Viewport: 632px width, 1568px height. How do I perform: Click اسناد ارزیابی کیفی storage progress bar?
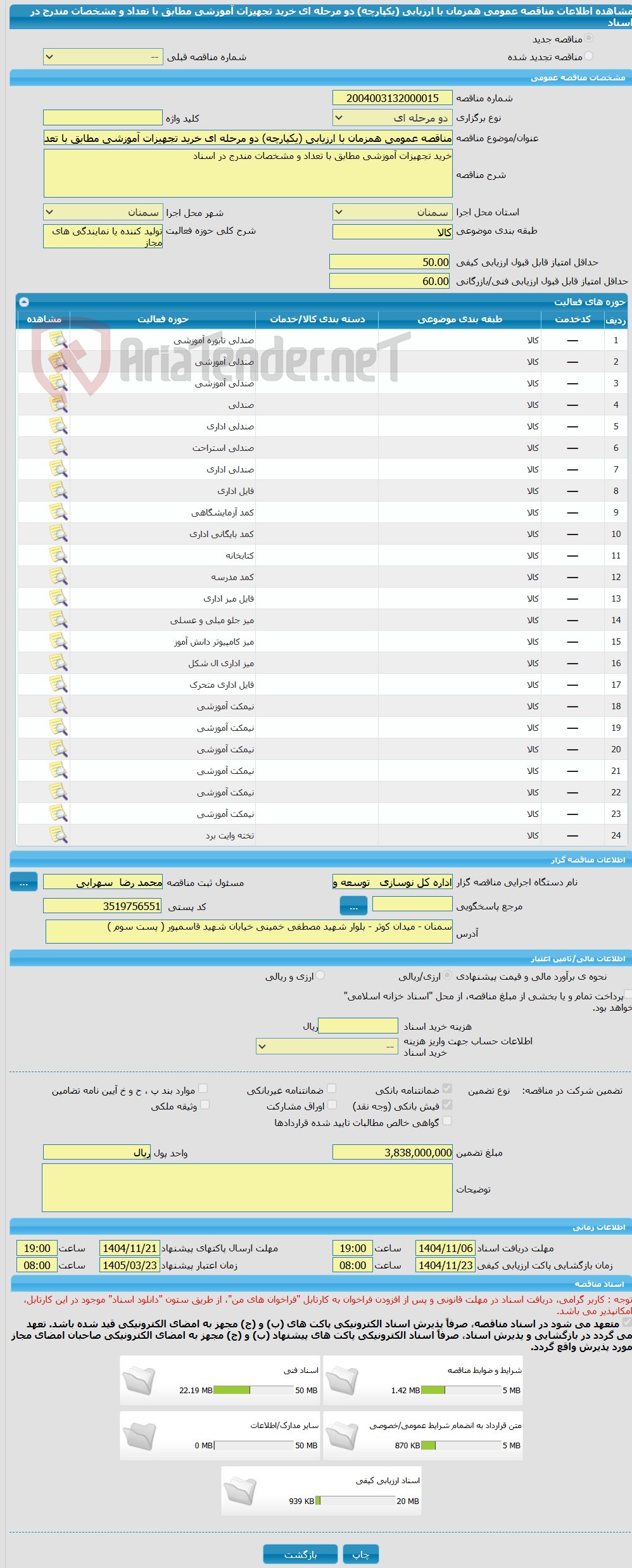click(x=355, y=1501)
